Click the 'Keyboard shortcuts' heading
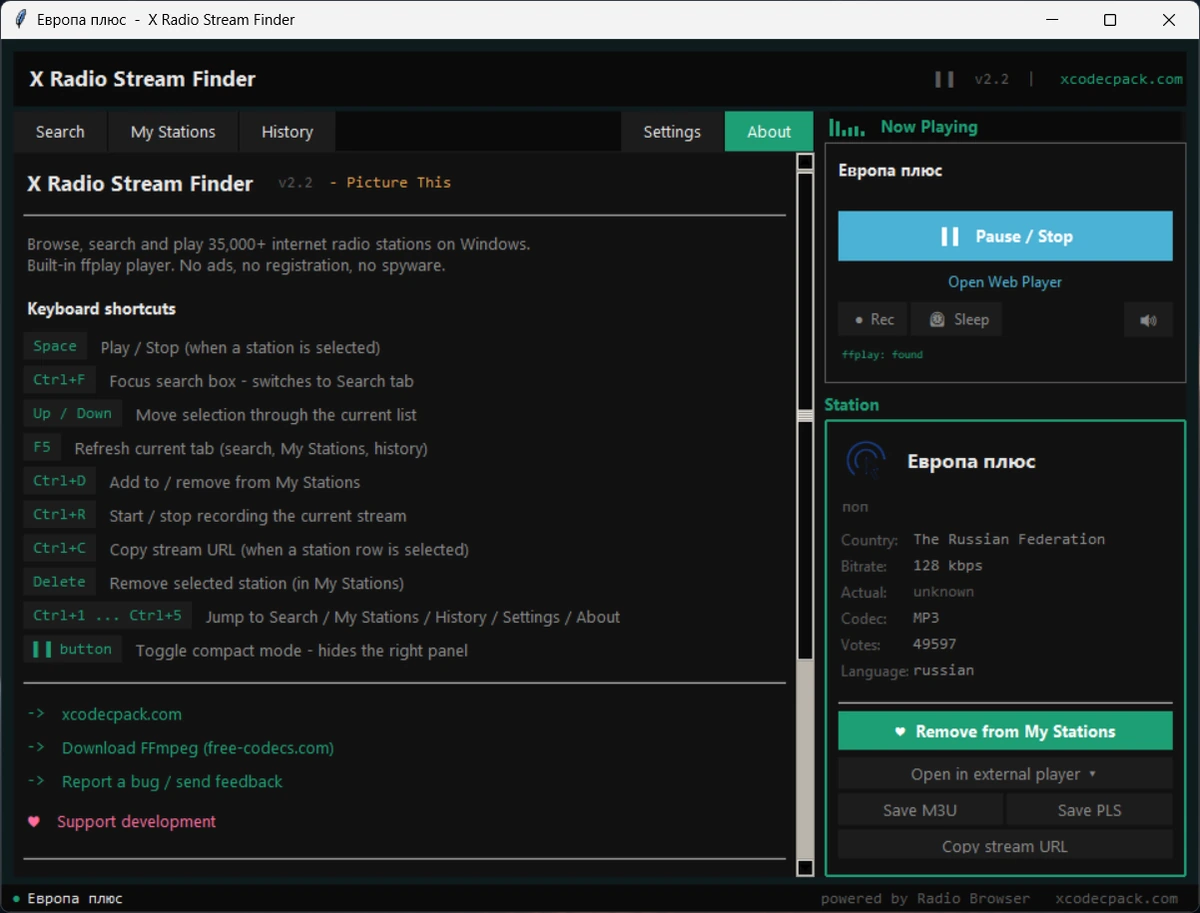 click(102, 309)
